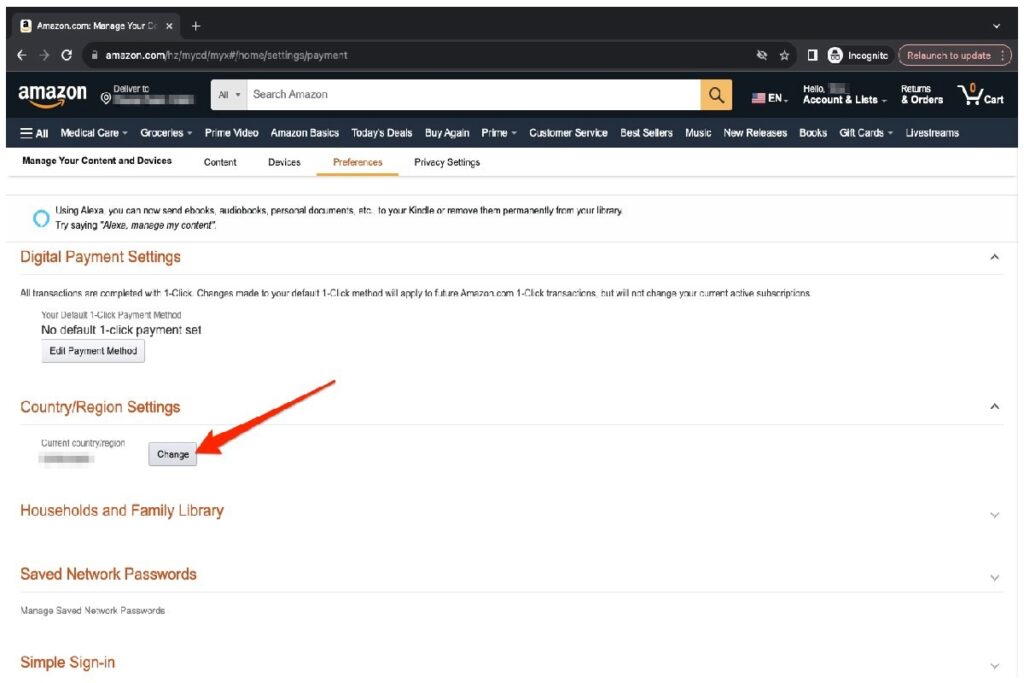Collapse Country/Region Settings section
Screen dimensions: 1024x683
[x=994, y=407]
